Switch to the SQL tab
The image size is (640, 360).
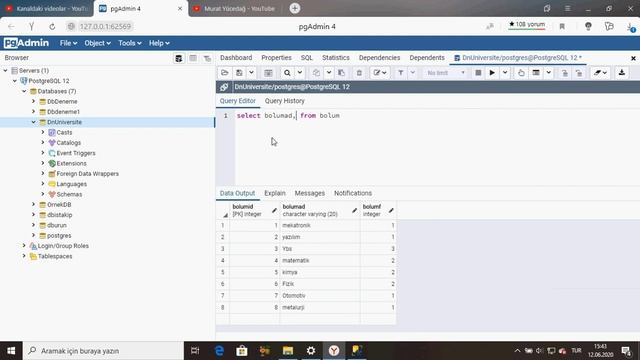pyautogui.click(x=307, y=58)
